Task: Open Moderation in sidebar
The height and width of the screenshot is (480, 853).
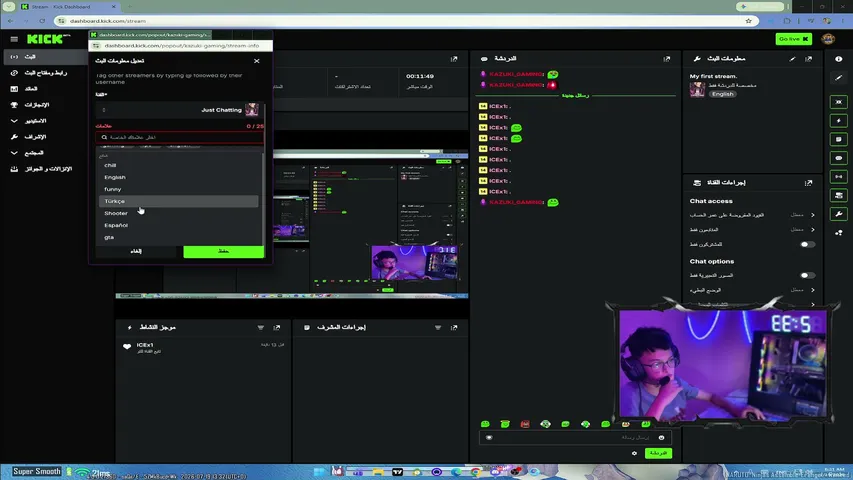Action: click(x=44, y=137)
